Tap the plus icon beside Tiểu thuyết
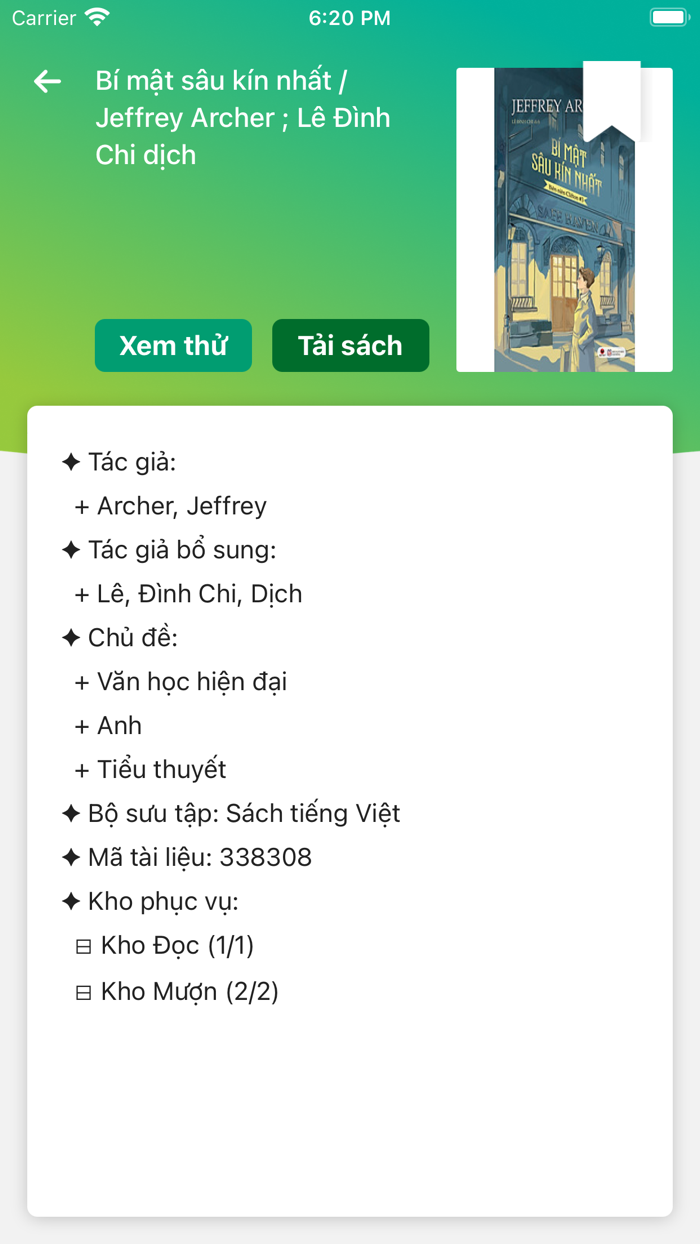The height and width of the screenshot is (1244, 700). tap(84, 769)
